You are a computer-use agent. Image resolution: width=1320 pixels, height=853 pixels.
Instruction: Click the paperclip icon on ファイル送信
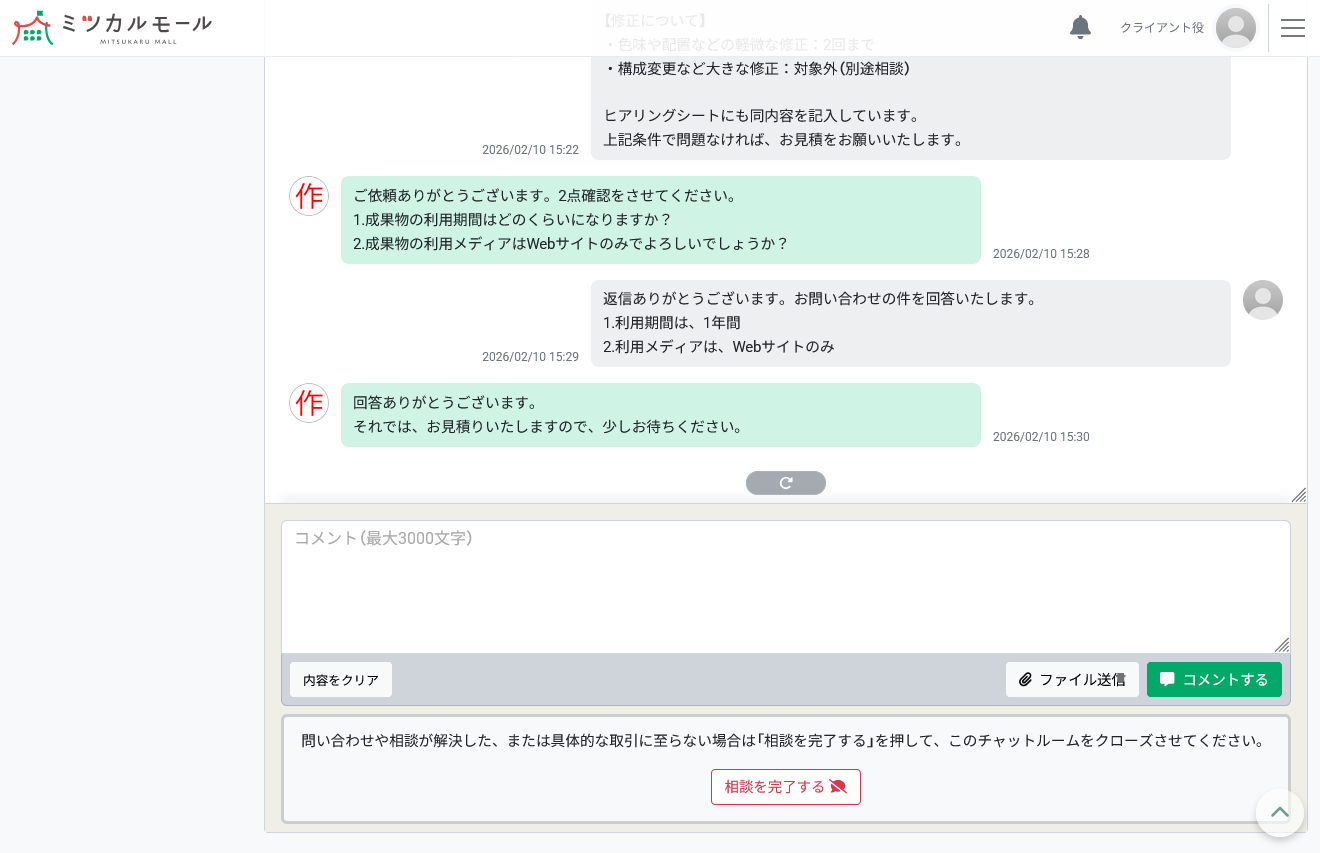point(1026,680)
